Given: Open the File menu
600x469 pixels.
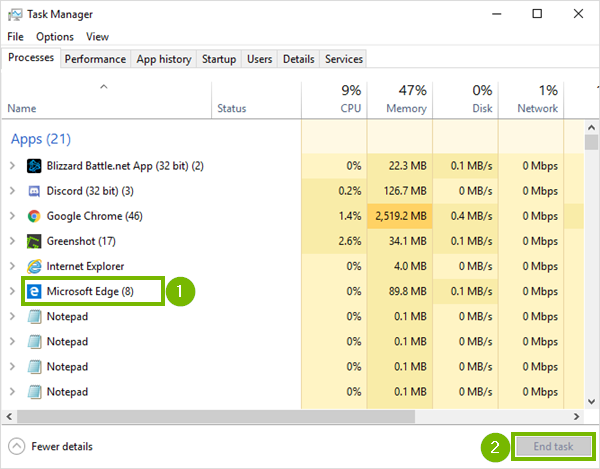Looking at the screenshot, I should [x=15, y=37].
